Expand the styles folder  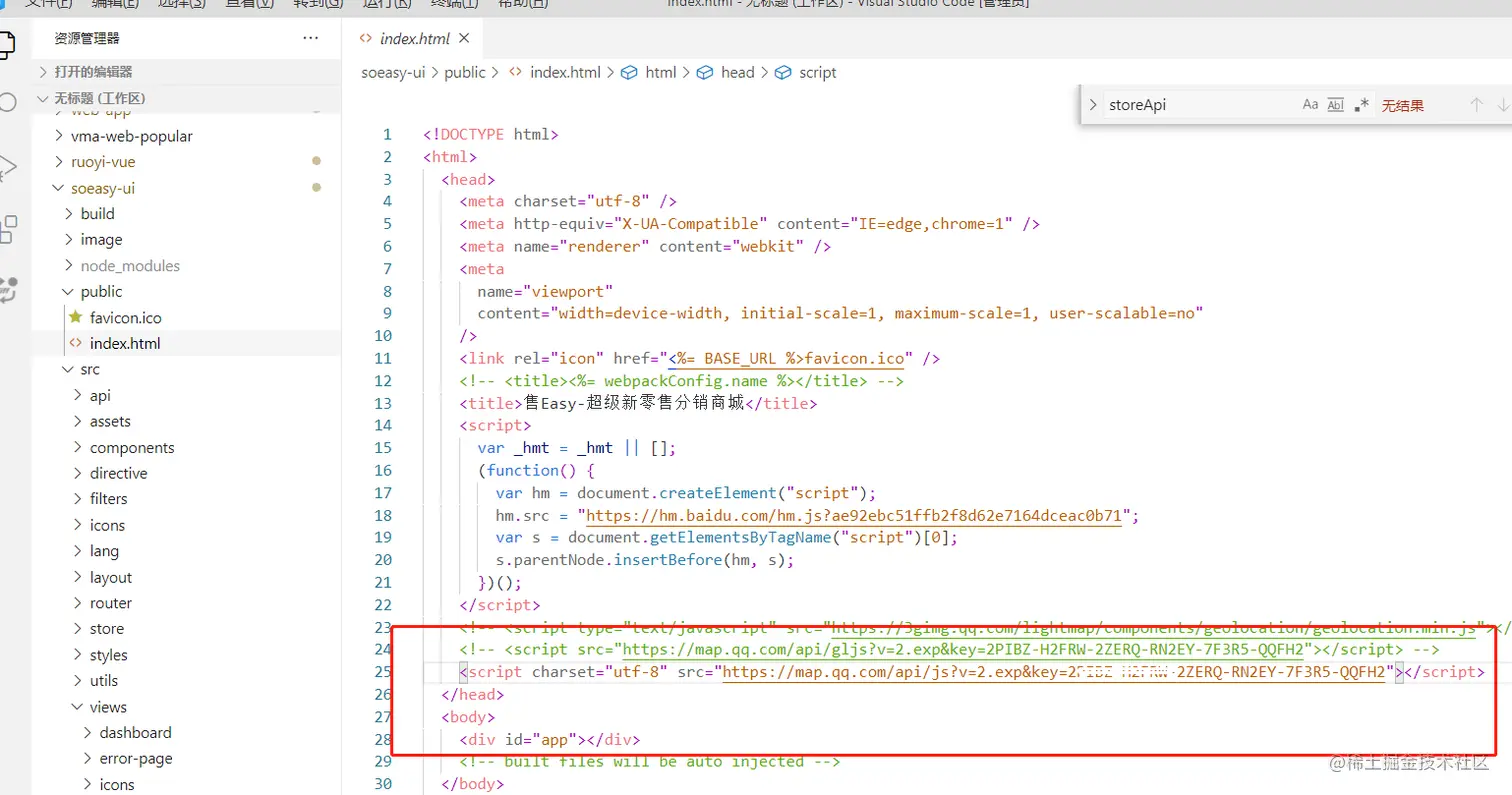coord(78,655)
